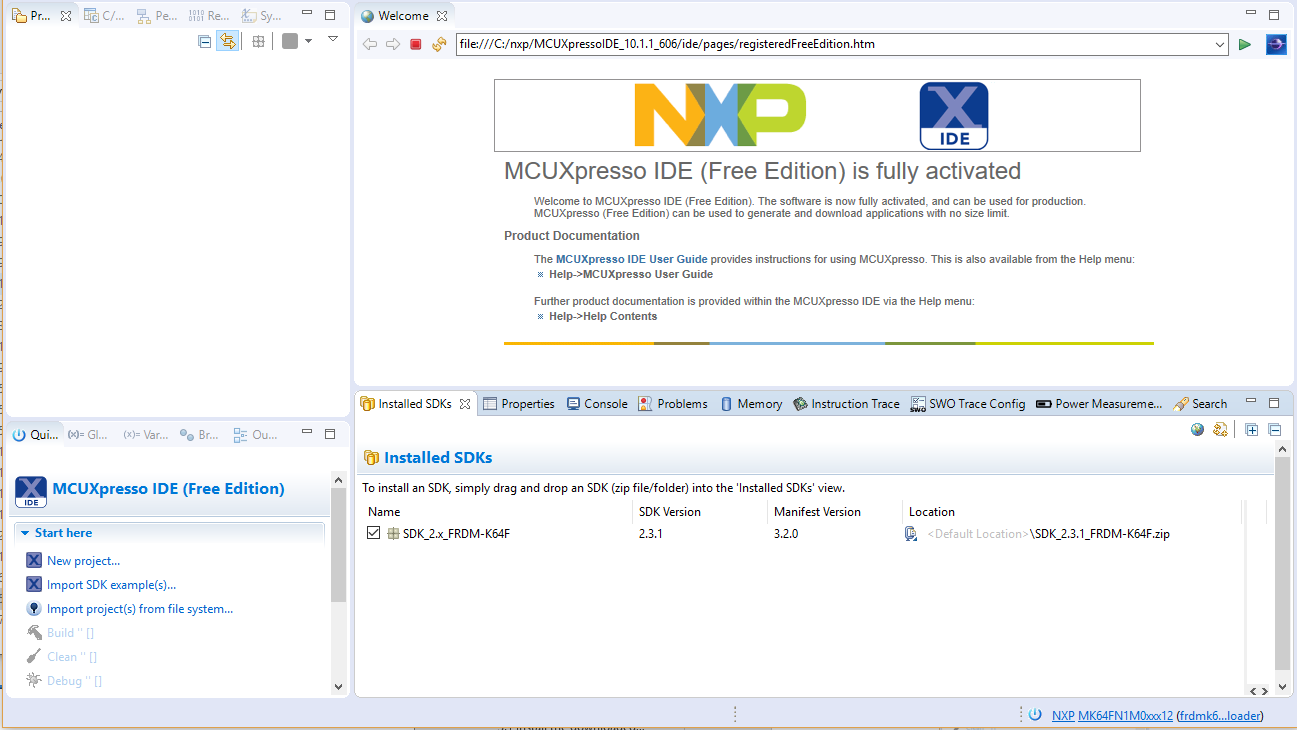The image size is (1297, 730).
Task: Toggle Link with Editor in Project Explorer
Action: 228,41
